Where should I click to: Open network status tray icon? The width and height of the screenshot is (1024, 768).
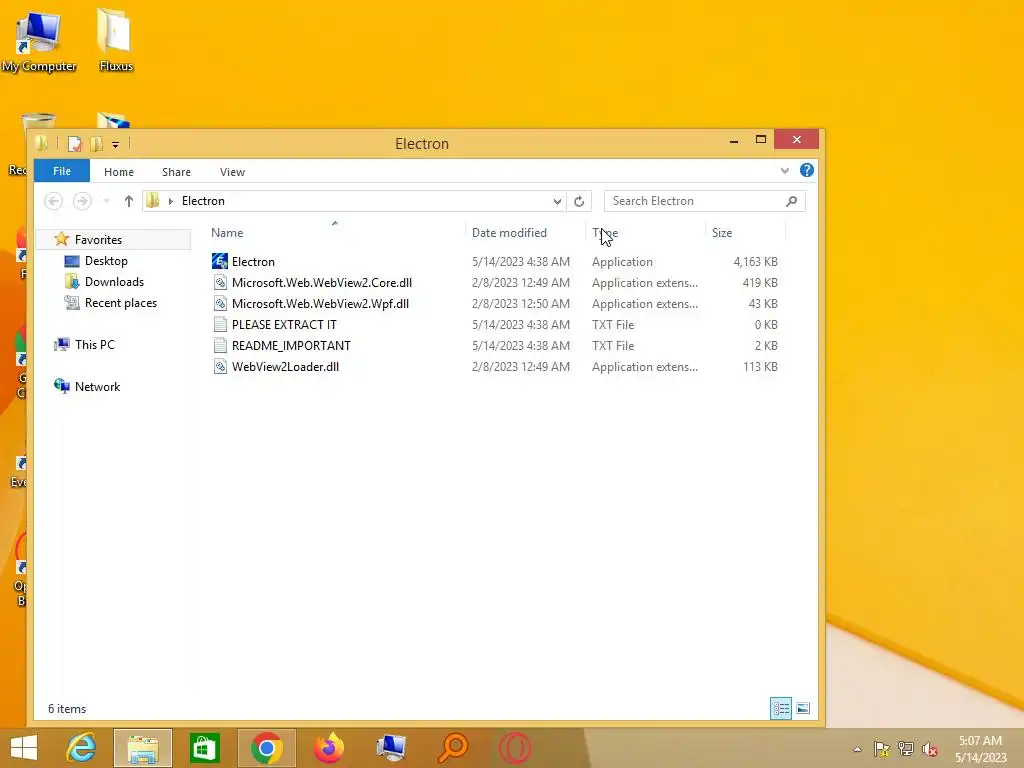pyautogui.click(x=905, y=749)
